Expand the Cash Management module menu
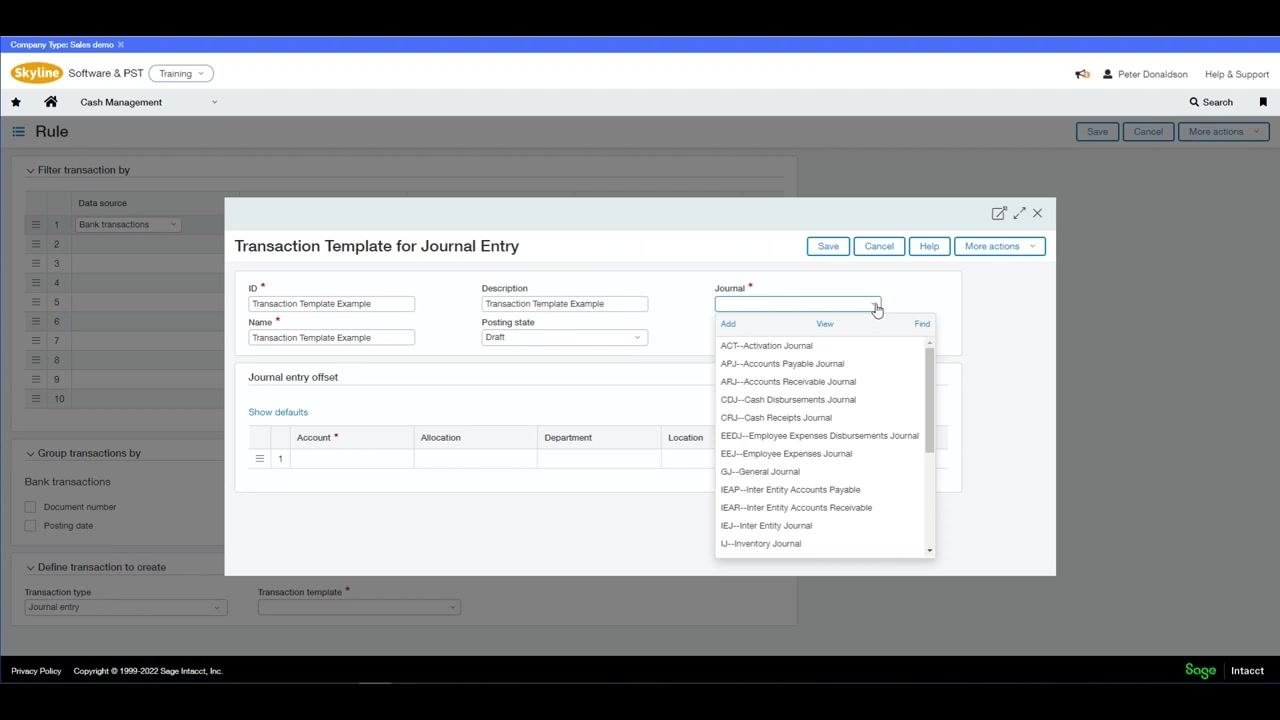Image resolution: width=1280 pixels, height=720 pixels. [148, 102]
